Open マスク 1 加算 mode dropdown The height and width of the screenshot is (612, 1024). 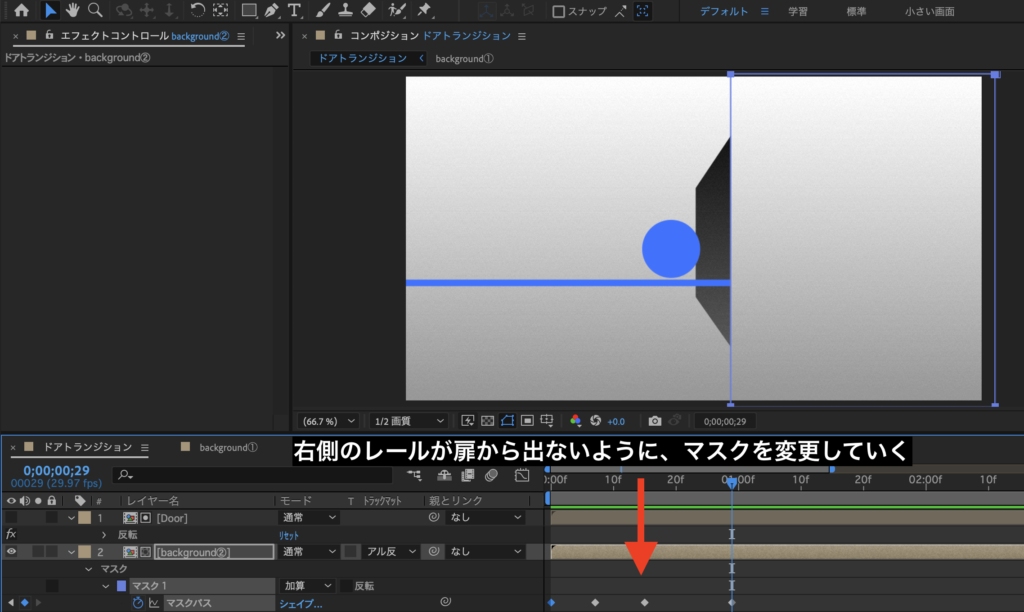[x=307, y=586]
